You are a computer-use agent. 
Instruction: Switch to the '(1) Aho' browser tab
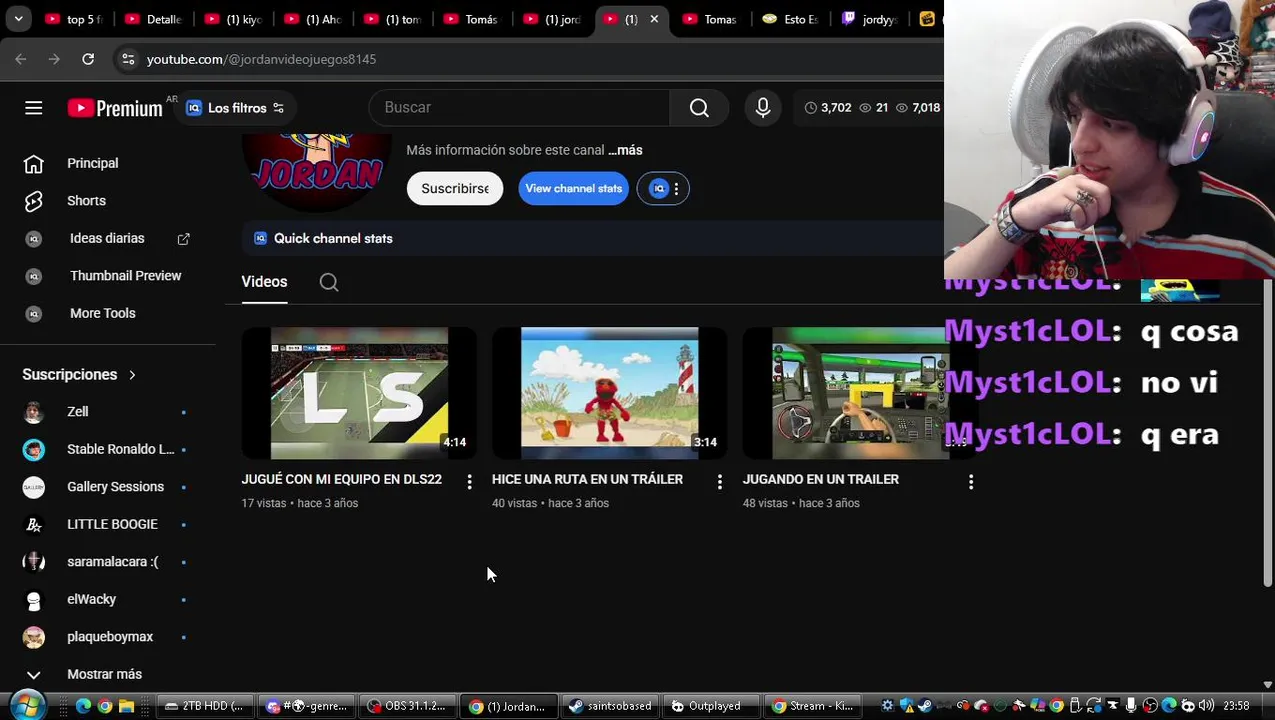[314, 19]
